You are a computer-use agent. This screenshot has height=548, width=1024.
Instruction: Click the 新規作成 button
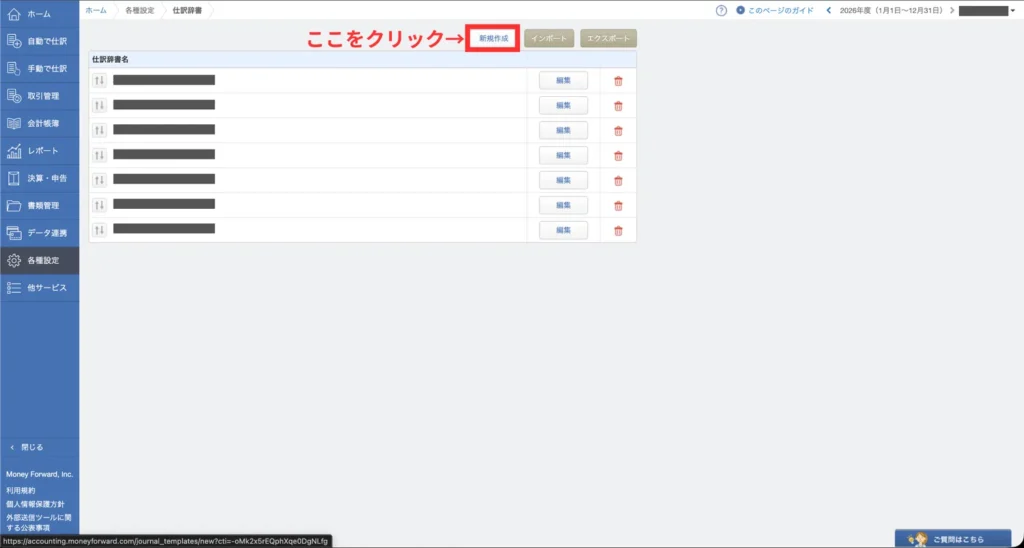[x=494, y=38]
